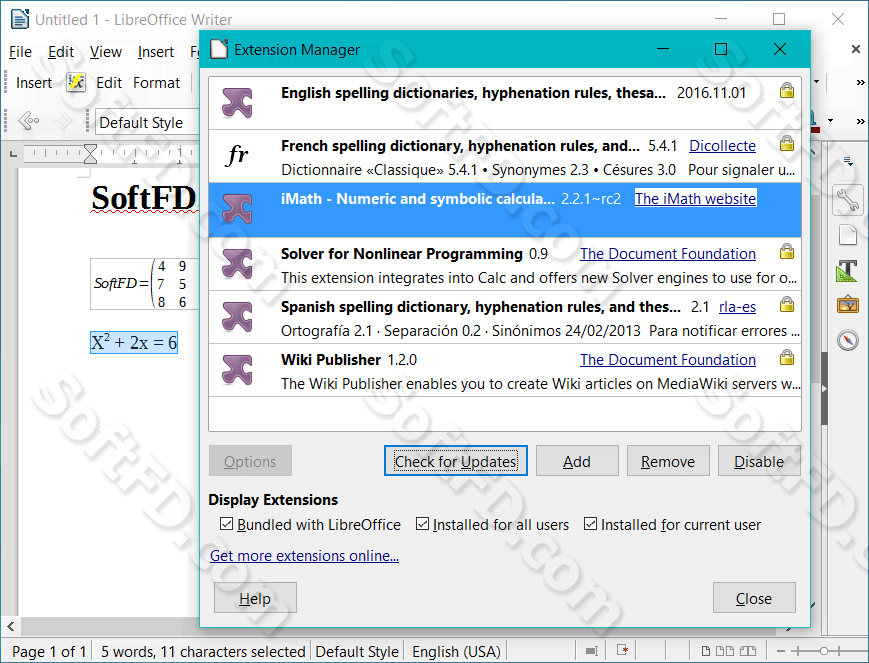869x663 pixels.
Task: Click the Check for Updates button
Action: click(x=456, y=461)
